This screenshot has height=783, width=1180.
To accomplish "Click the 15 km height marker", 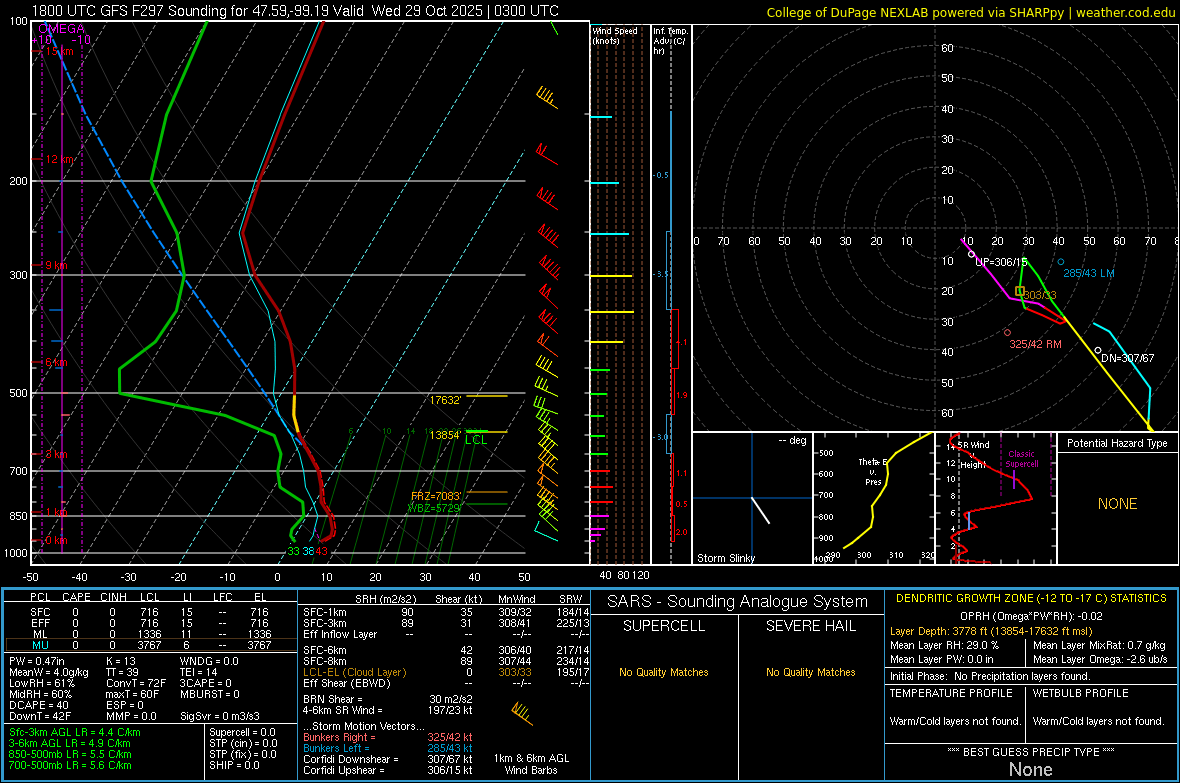I will tap(59, 51).
